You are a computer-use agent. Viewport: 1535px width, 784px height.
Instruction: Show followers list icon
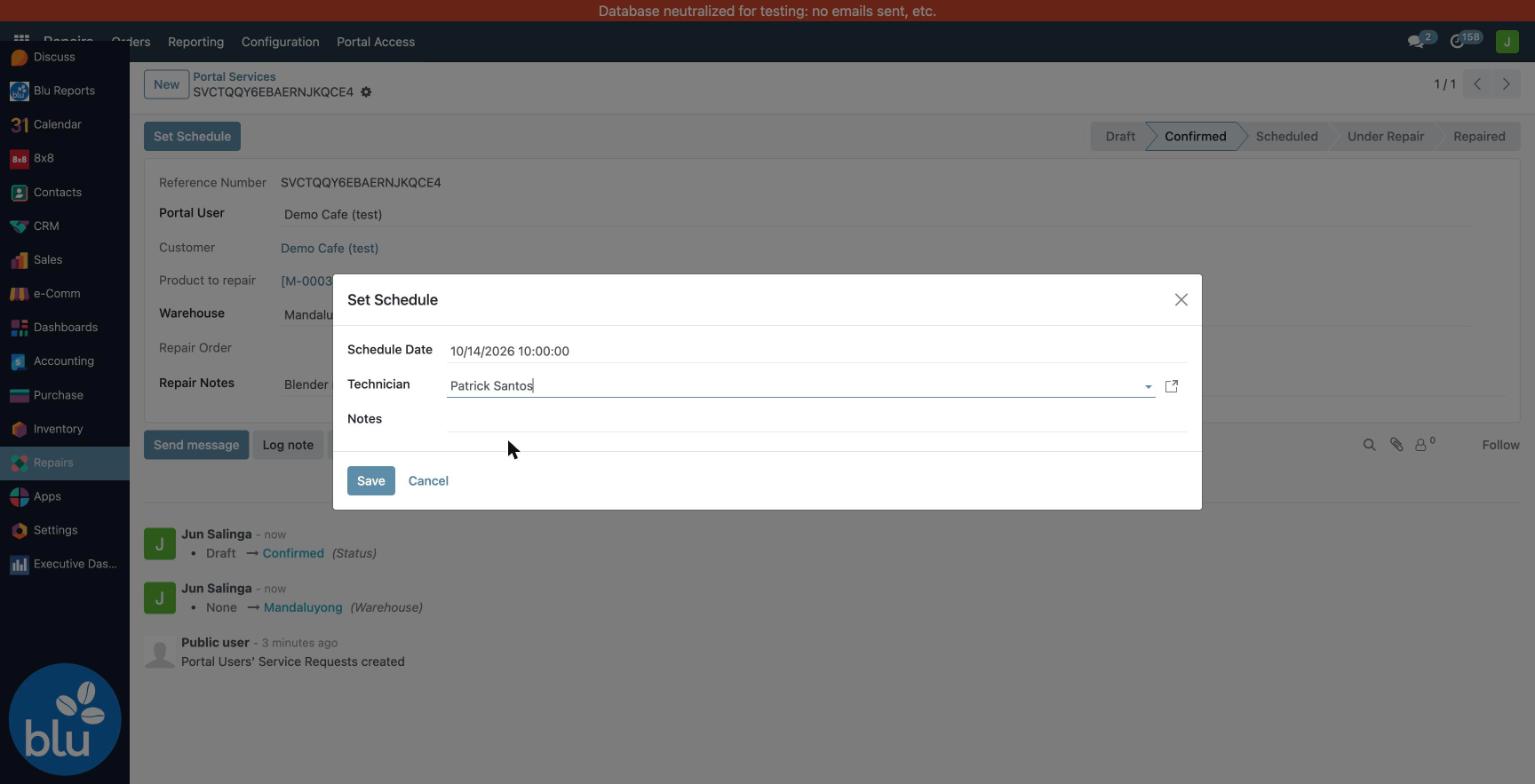click(x=1425, y=445)
